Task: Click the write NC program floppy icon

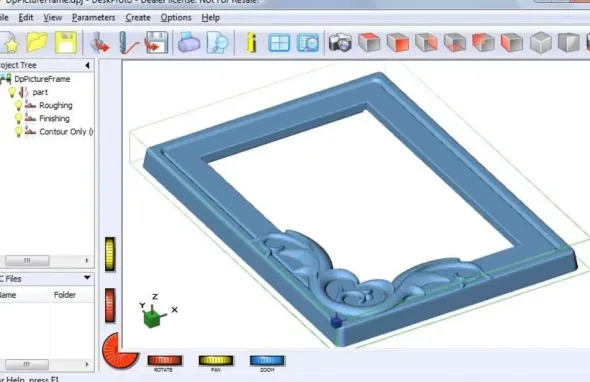Action: coord(156,42)
